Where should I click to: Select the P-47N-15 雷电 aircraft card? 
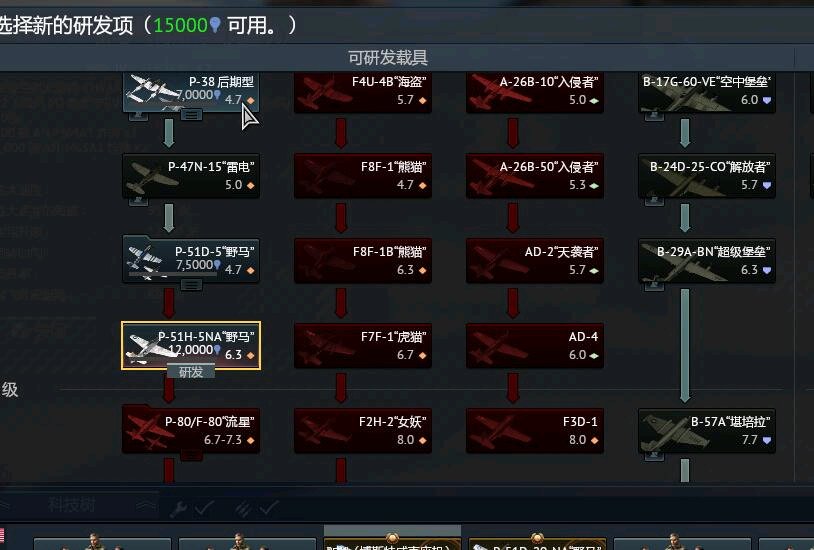click(191, 176)
